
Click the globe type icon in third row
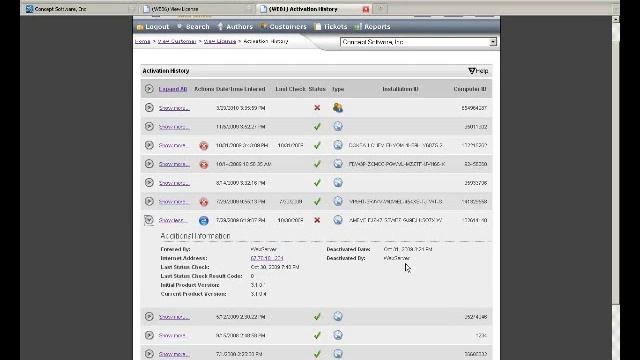coord(338,145)
